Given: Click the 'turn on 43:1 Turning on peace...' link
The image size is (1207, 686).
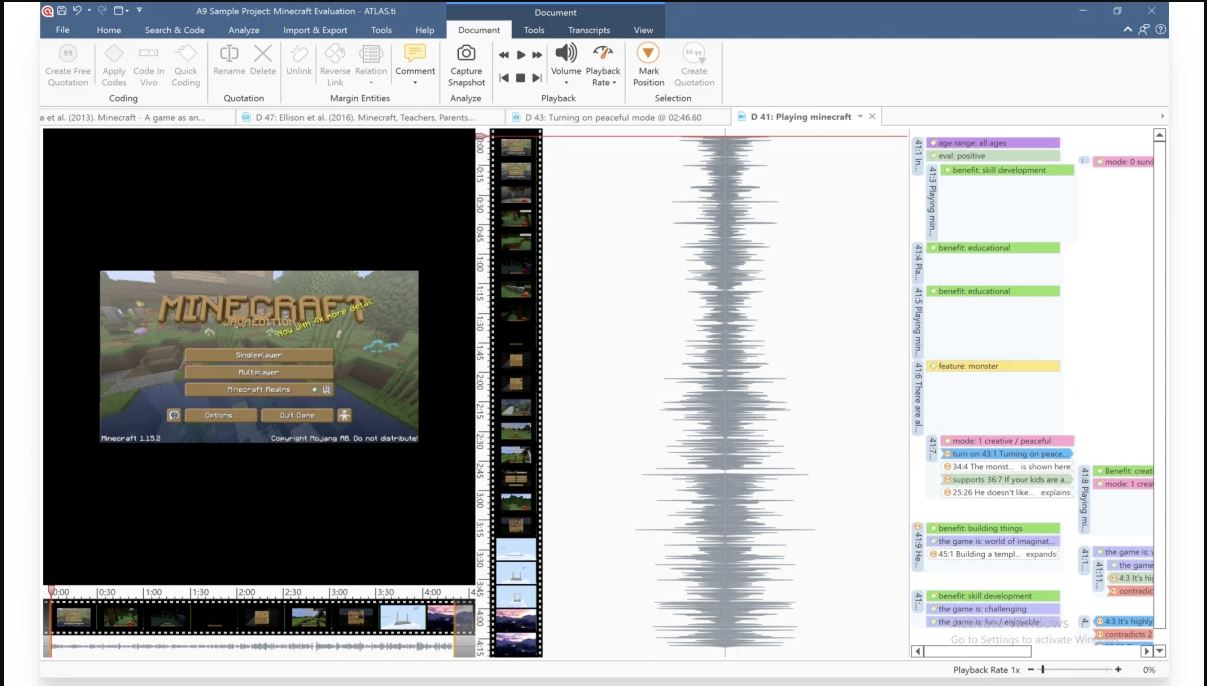Looking at the screenshot, I should pos(1007,454).
